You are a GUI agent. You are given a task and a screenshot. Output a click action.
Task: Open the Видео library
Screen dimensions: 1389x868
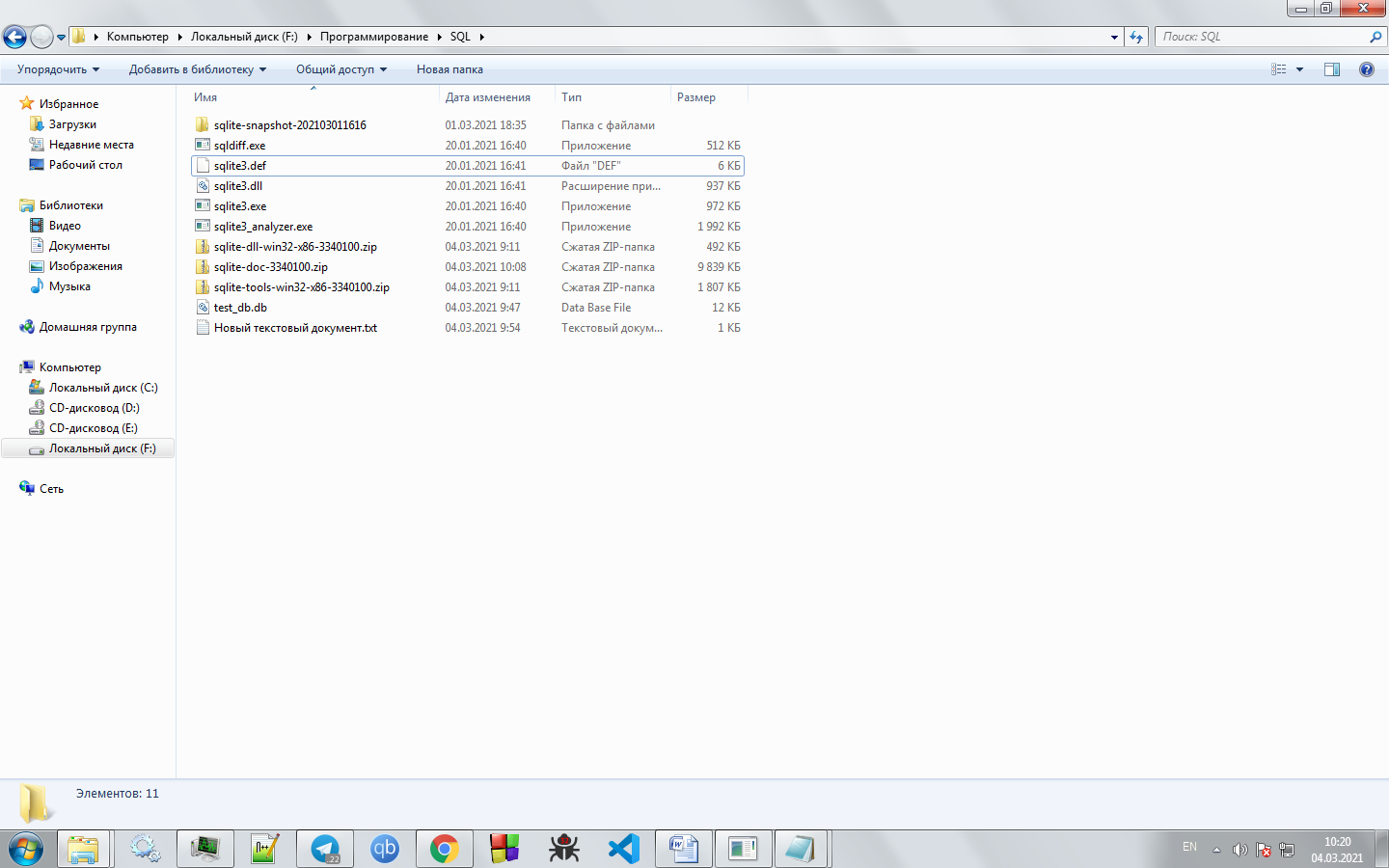pyautogui.click(x=65, y=226)
